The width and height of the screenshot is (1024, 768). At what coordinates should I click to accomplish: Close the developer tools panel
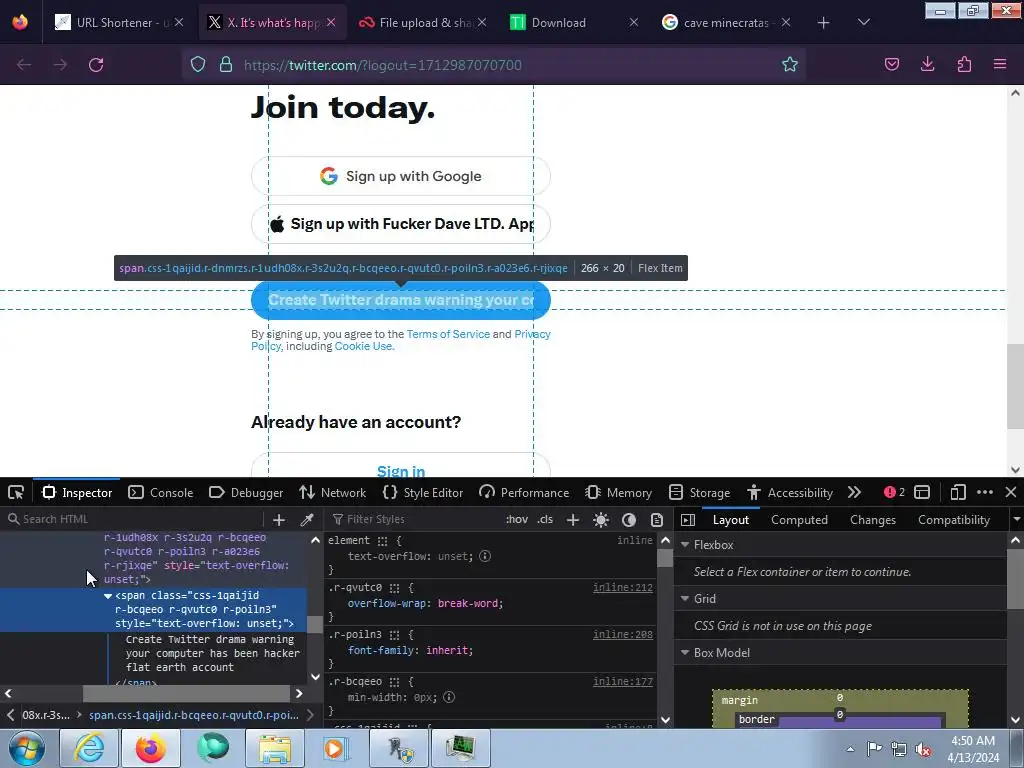click(x=1011, y=492)
